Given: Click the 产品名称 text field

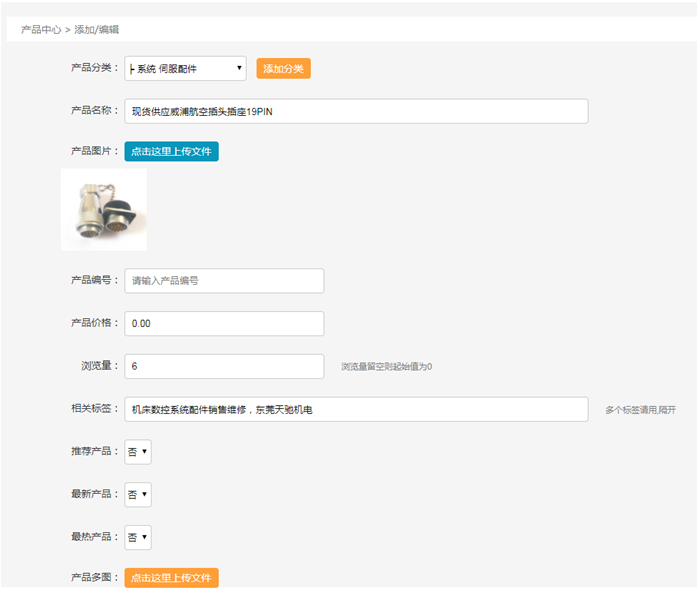Looking at the screenshot, I should point(356,111).
